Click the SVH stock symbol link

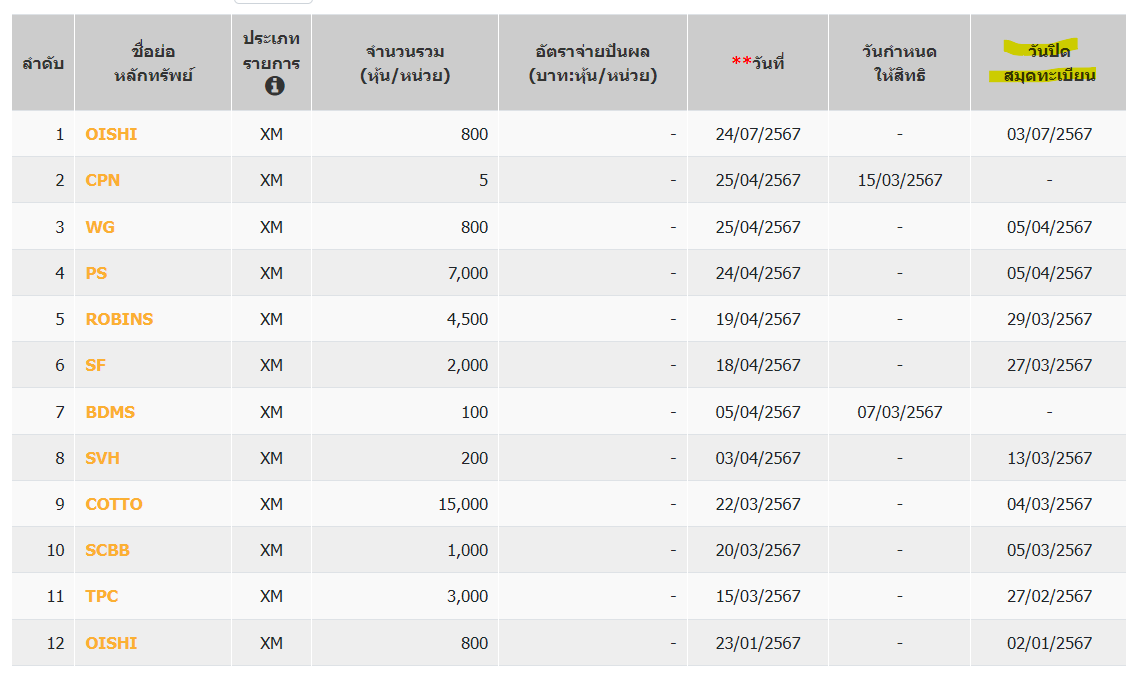(x=103, y=458)
